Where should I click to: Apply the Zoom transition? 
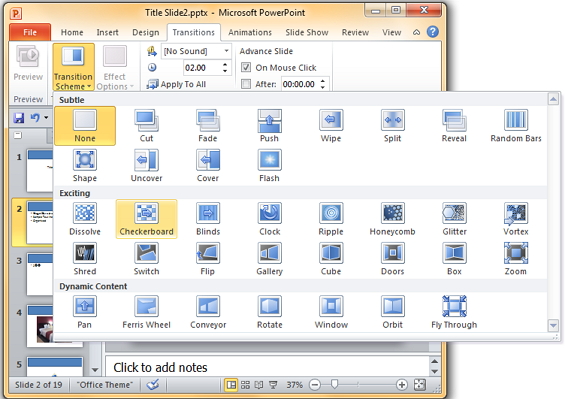coord(516,258)
